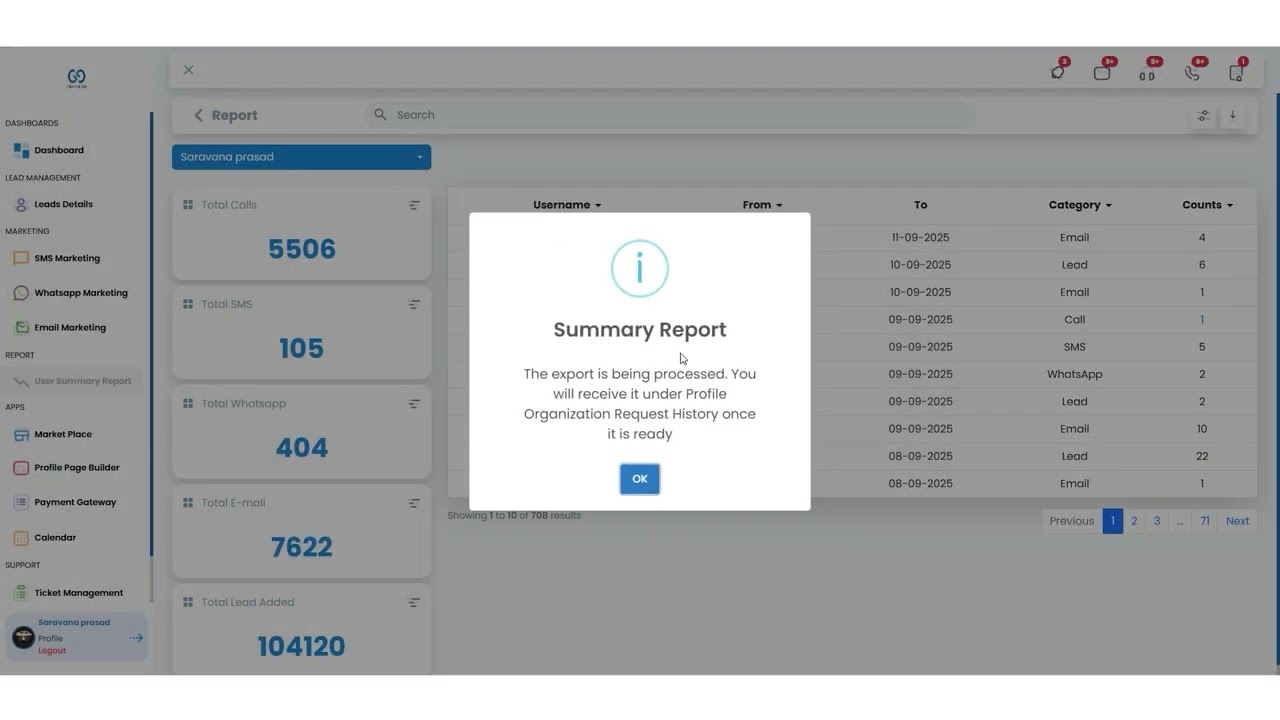The height and width of the screenshot is (720, 1280).
Task: Go to page 3 of results
Action: (1157, 521)
